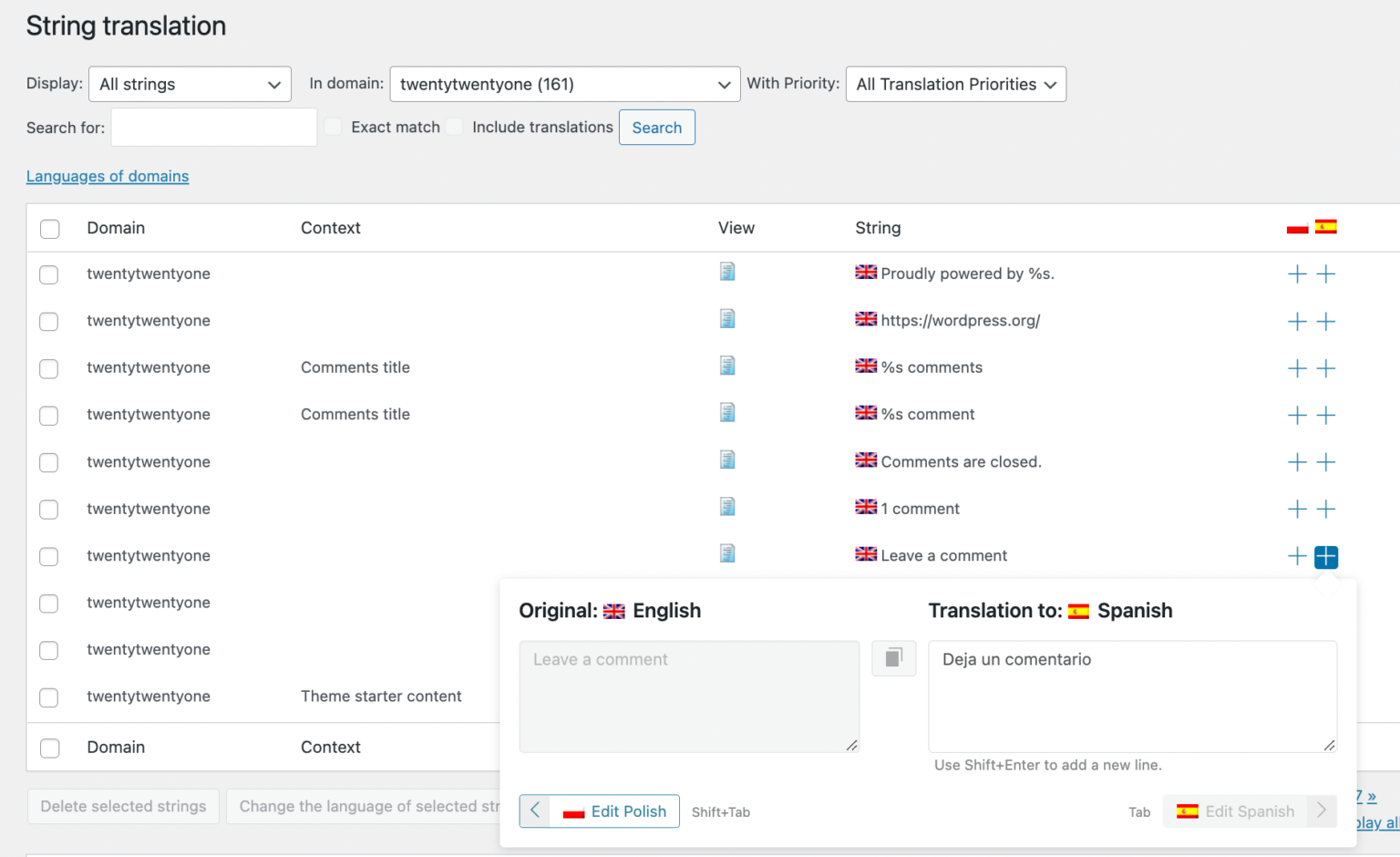Add Polish translation for "%s comments"
Screen dimensions: 1400x857
[x=1297, y=367]
